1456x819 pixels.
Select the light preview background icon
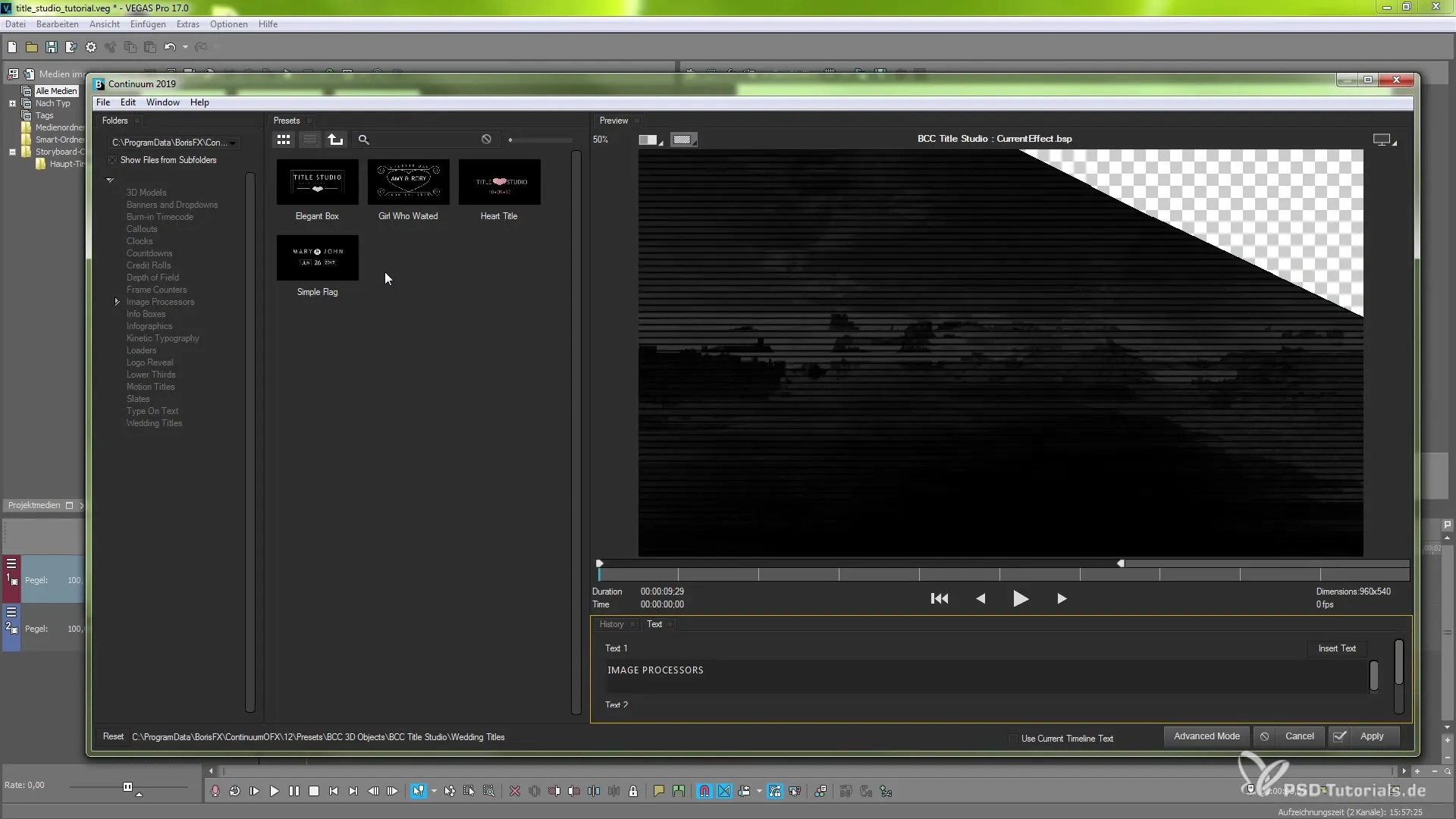[649, 140]
